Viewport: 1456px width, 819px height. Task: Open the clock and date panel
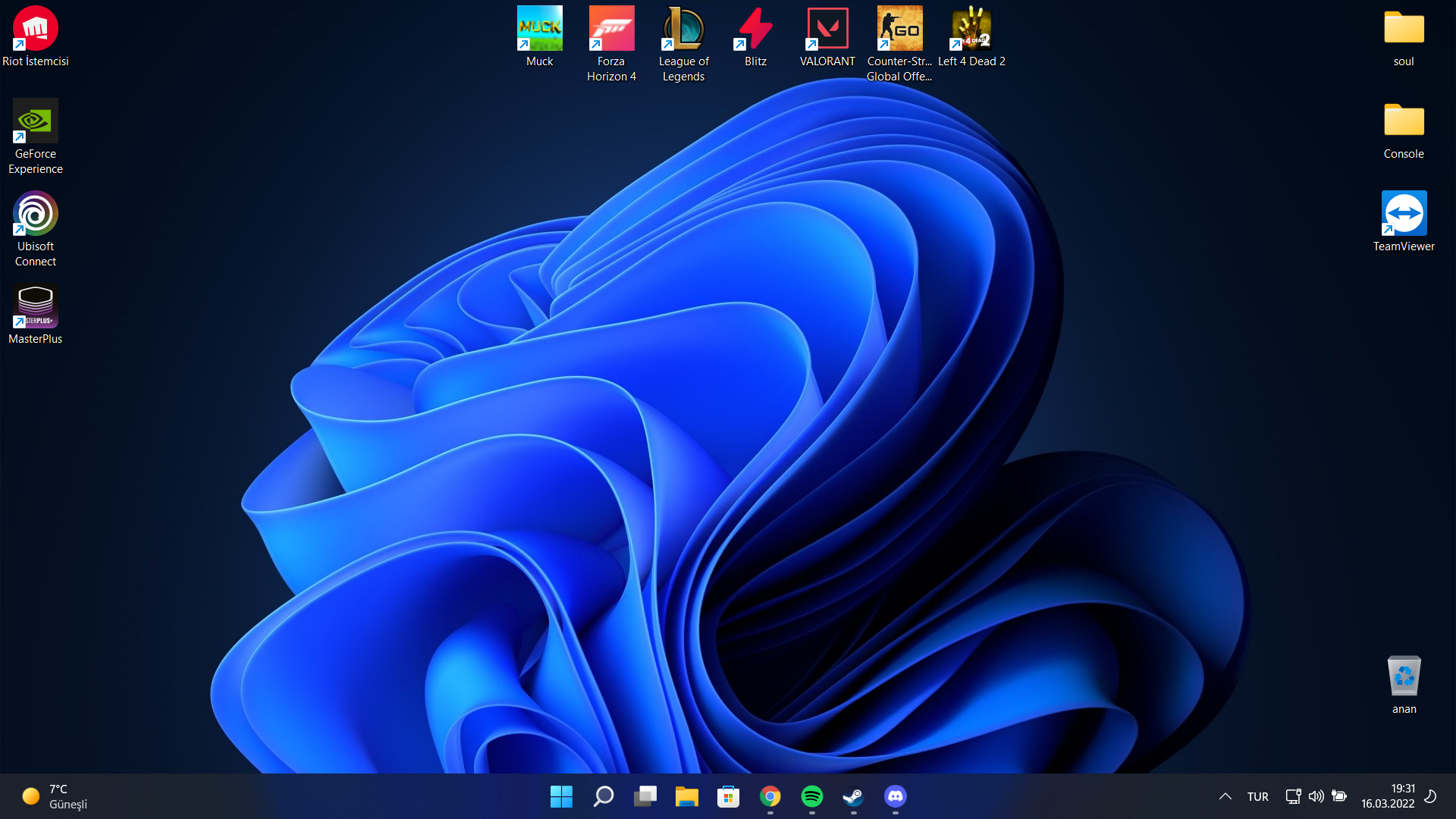click(1387, 796)
